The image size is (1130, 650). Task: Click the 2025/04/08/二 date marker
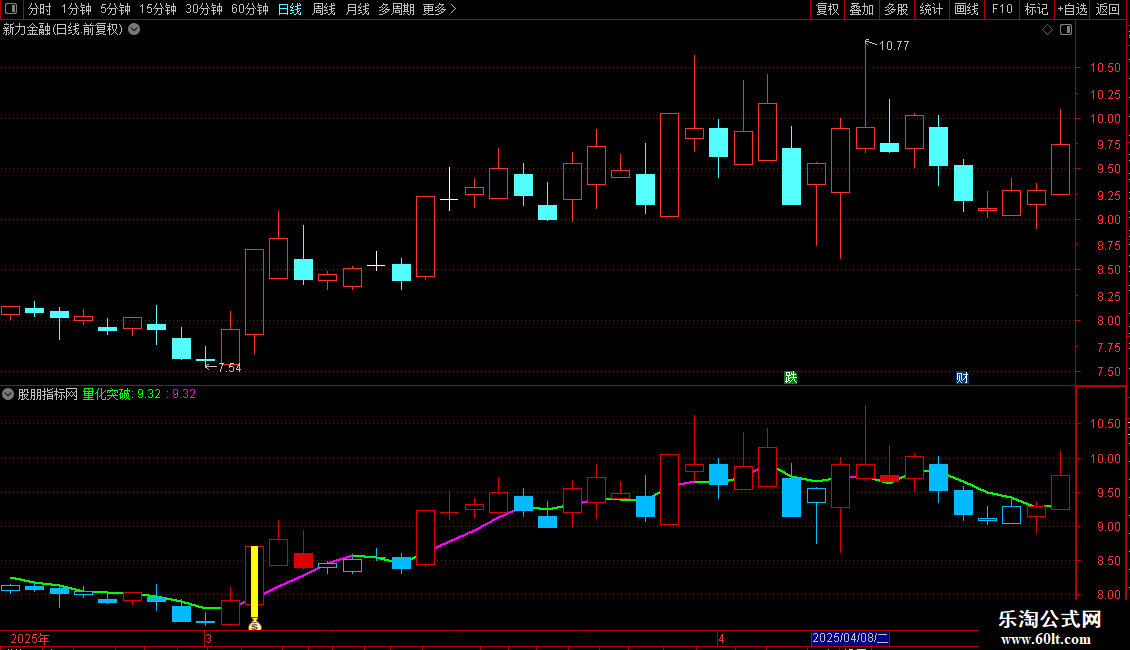tap(850, 638)
